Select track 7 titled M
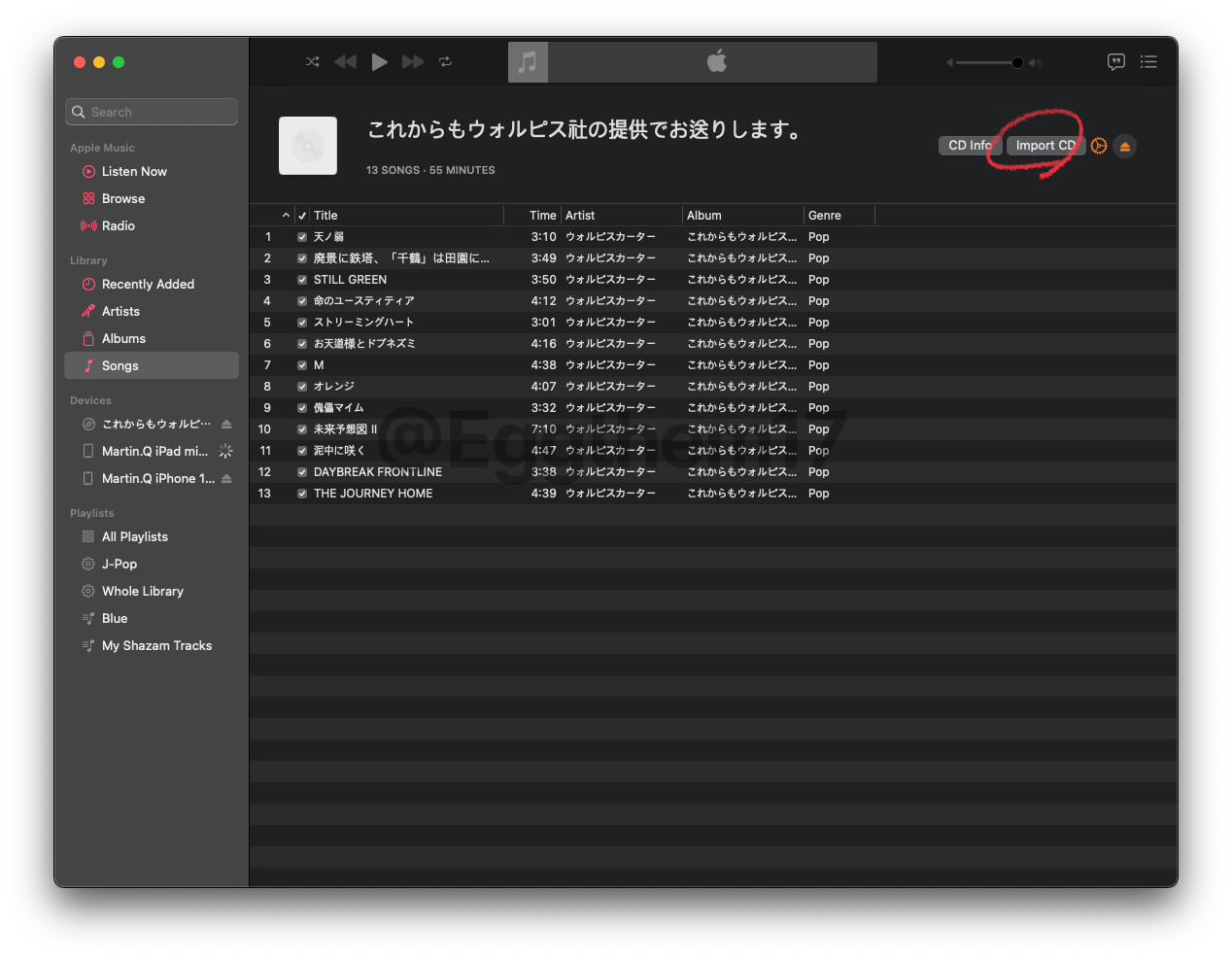 319,365
